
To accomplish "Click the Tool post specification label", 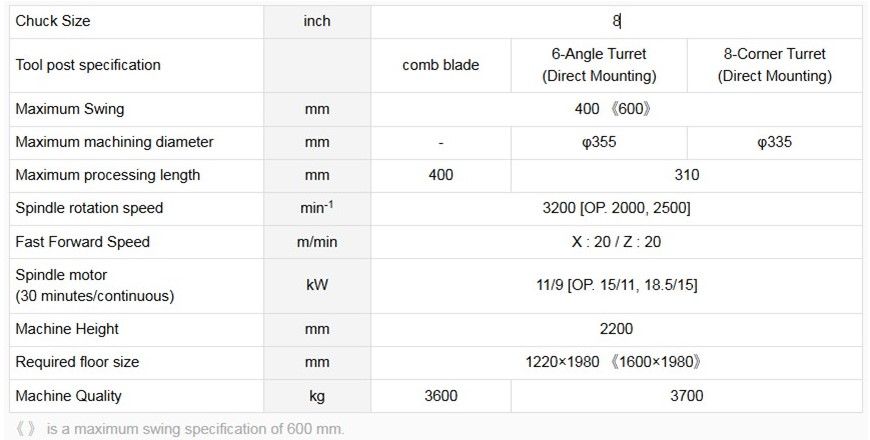I will [88, 65].
